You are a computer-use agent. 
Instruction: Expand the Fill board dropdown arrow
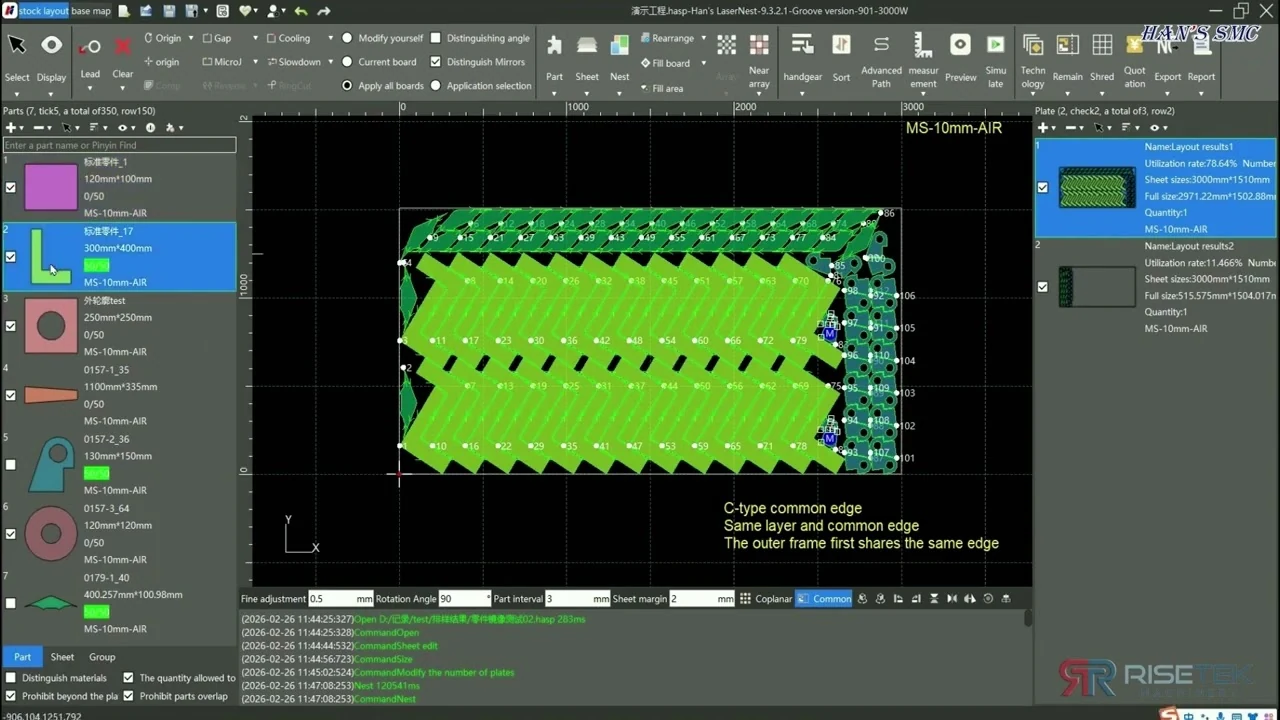coord(703,63)
